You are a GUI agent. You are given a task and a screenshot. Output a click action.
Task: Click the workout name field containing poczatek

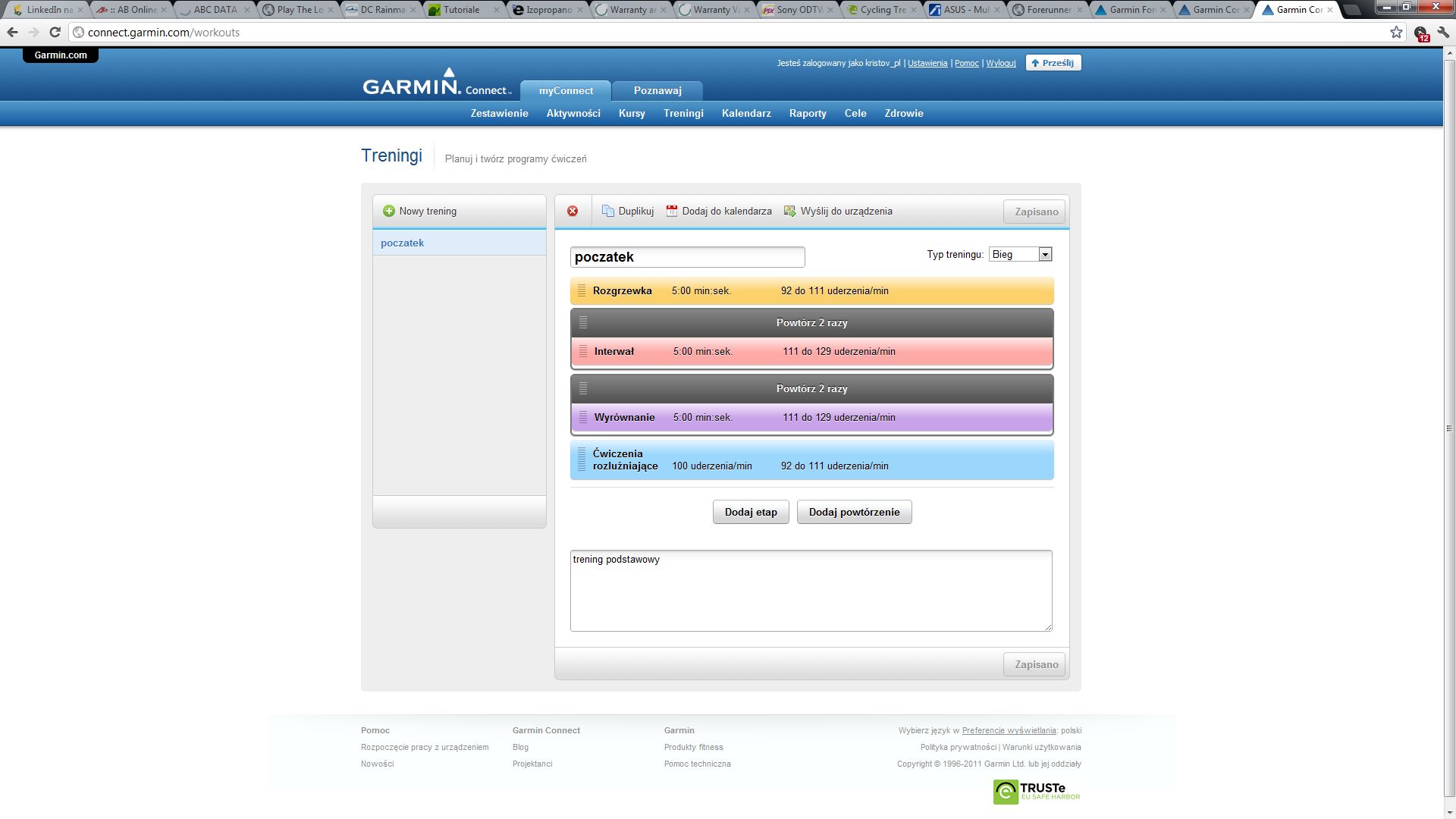tap(687, 257)
